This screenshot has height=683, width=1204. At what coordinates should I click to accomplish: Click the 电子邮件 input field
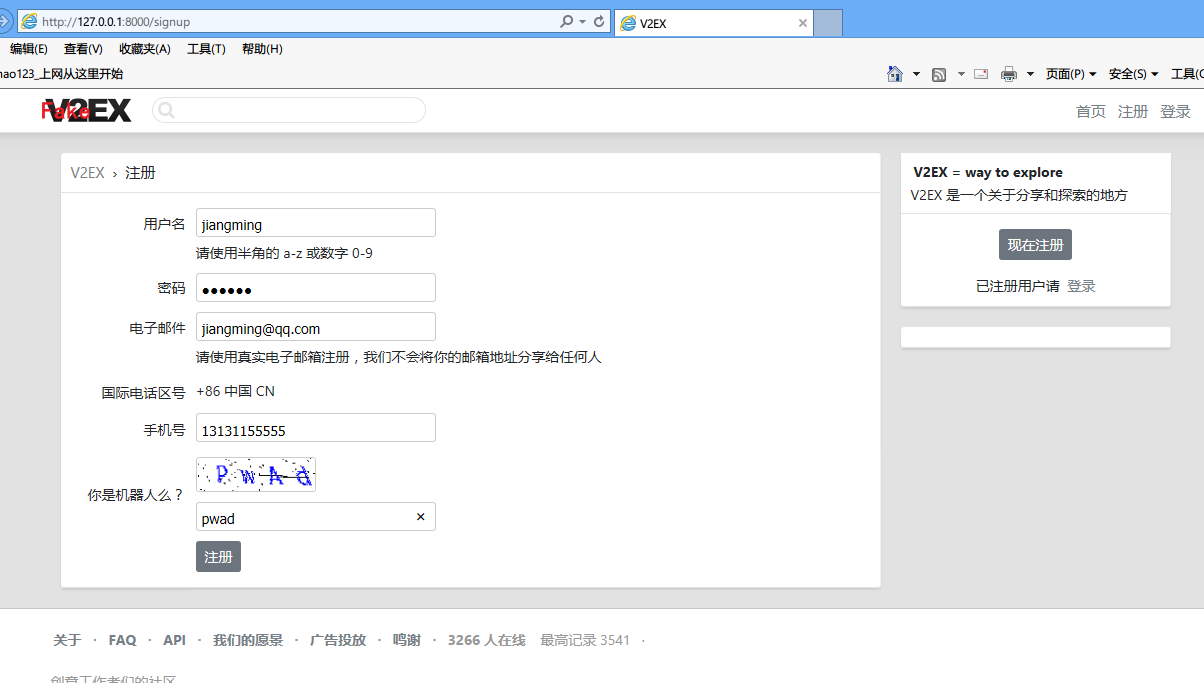(x=316, y=327)
